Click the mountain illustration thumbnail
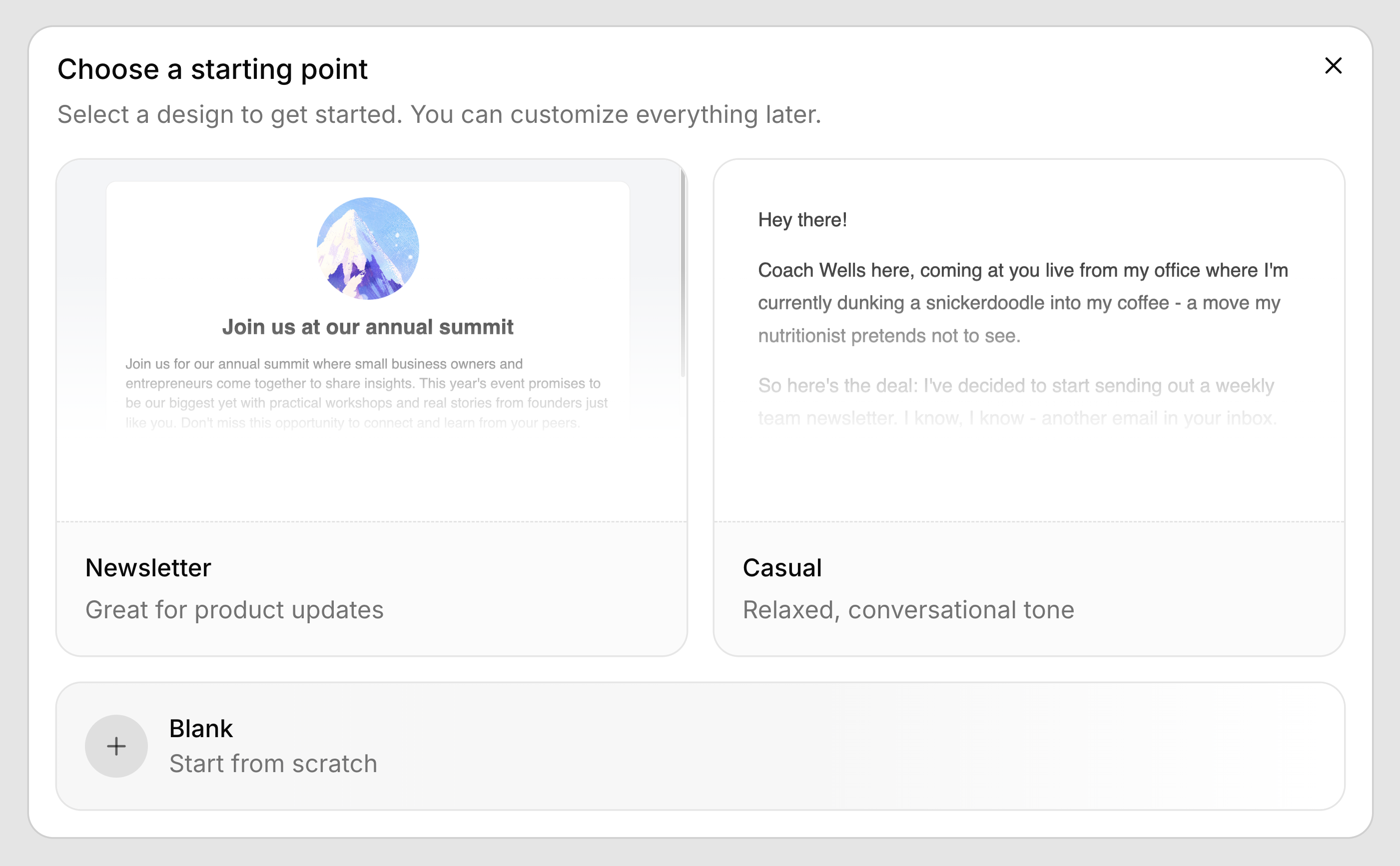 (x=368, y=249)
